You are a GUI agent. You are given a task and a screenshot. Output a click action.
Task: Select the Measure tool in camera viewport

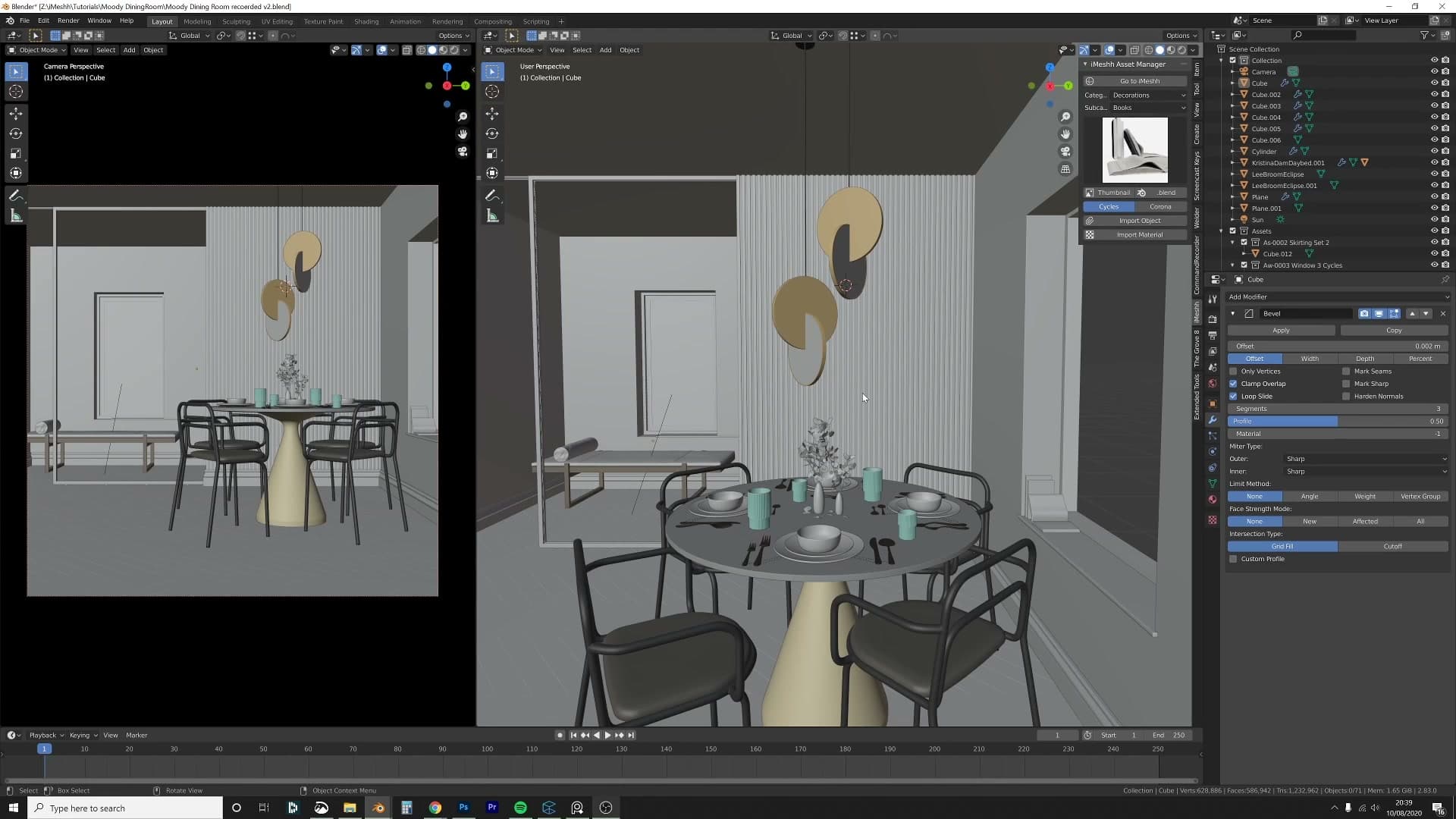pos(16,216)
